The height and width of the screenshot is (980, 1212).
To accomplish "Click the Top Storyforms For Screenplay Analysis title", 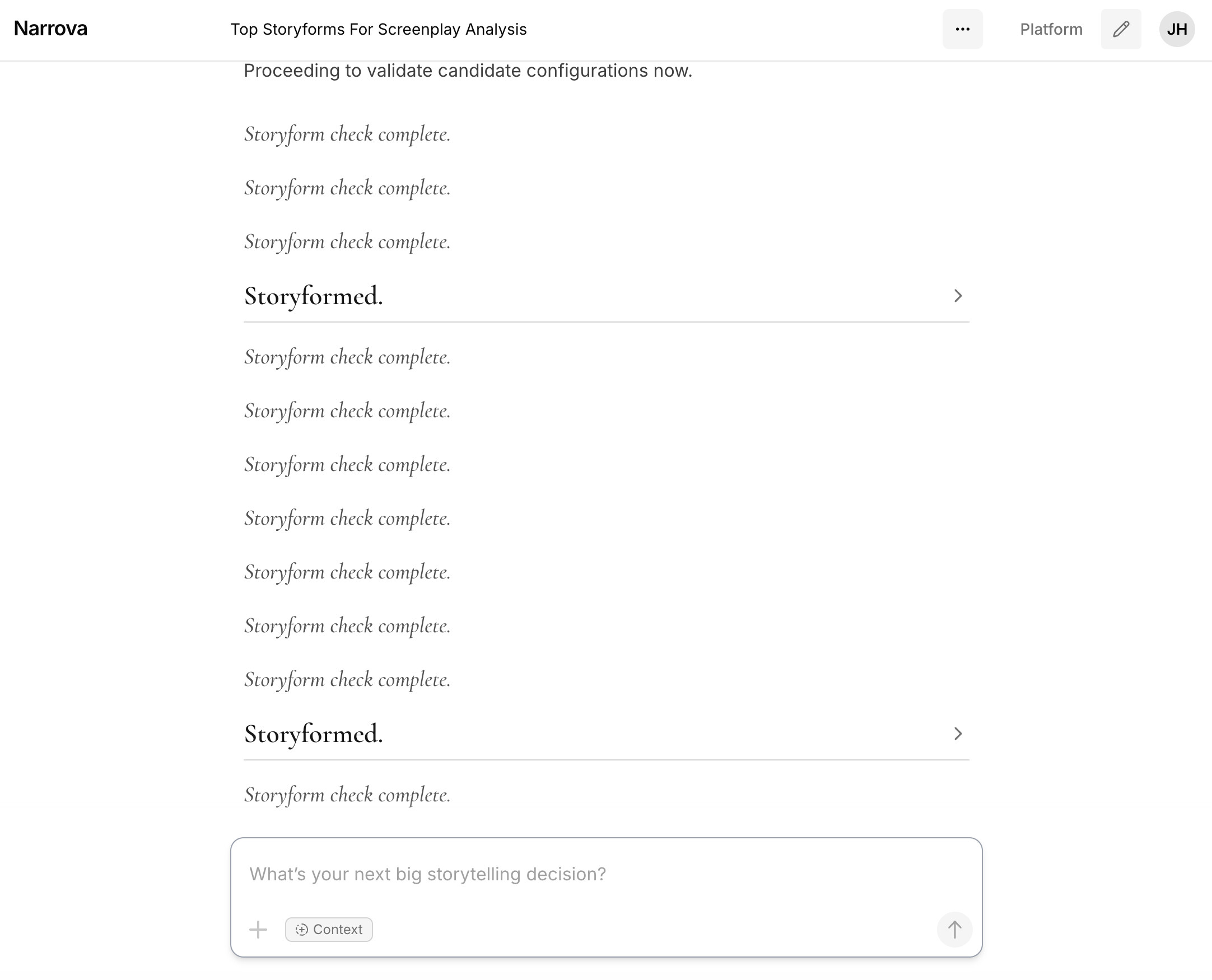I will coord(378,29).
